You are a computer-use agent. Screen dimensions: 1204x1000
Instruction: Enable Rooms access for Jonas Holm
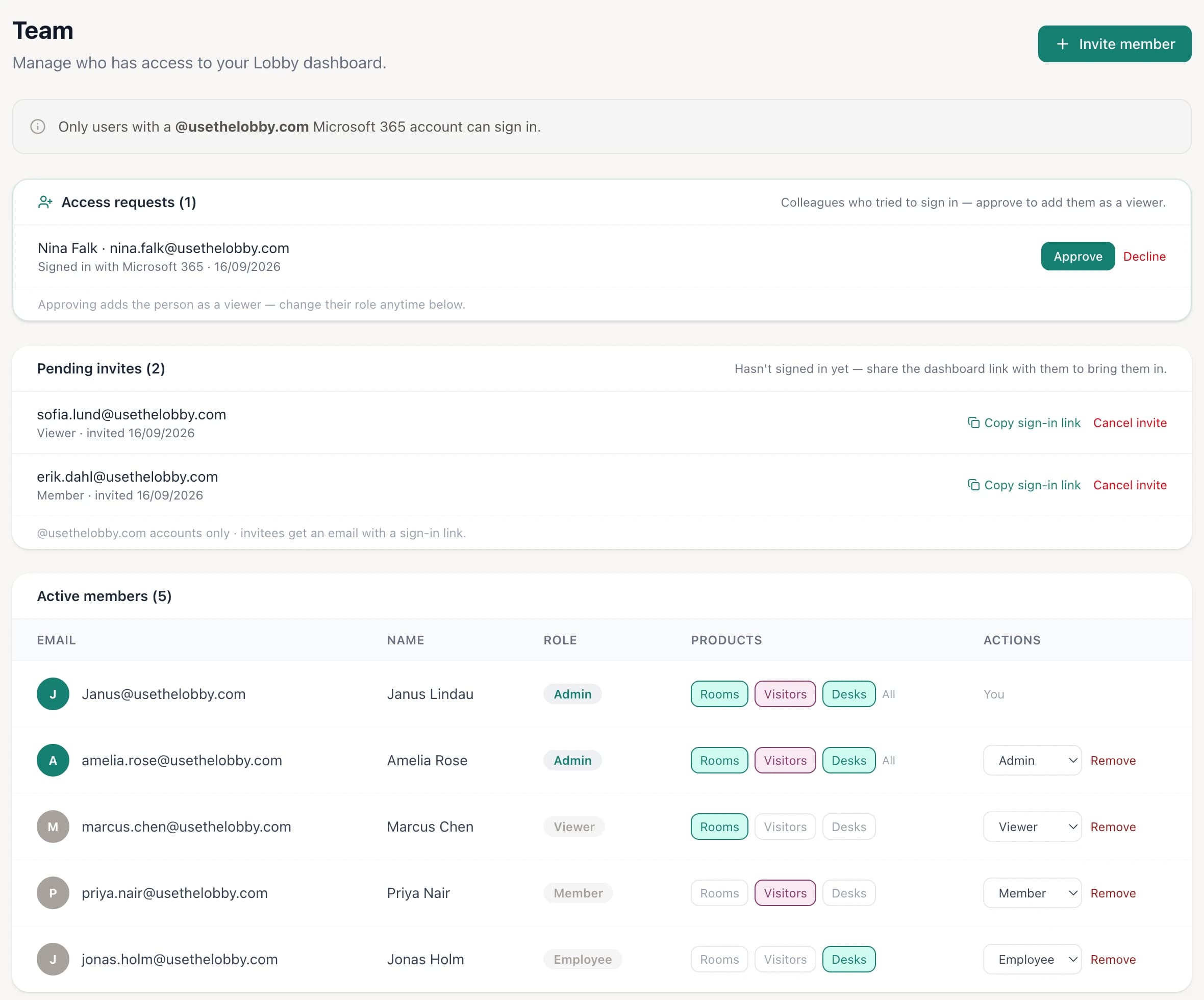[719, 959]
